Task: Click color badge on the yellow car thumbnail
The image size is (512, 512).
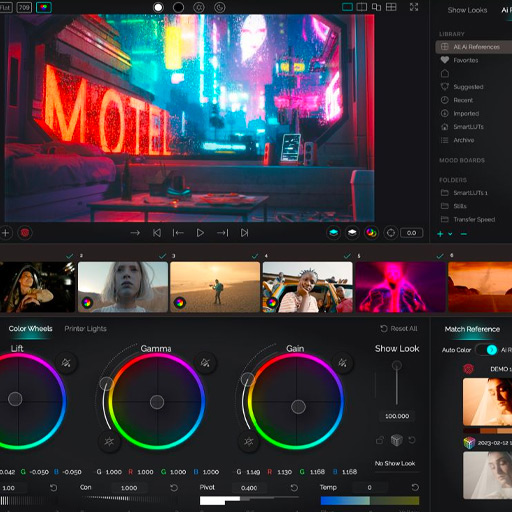Action: coord(272,303)
